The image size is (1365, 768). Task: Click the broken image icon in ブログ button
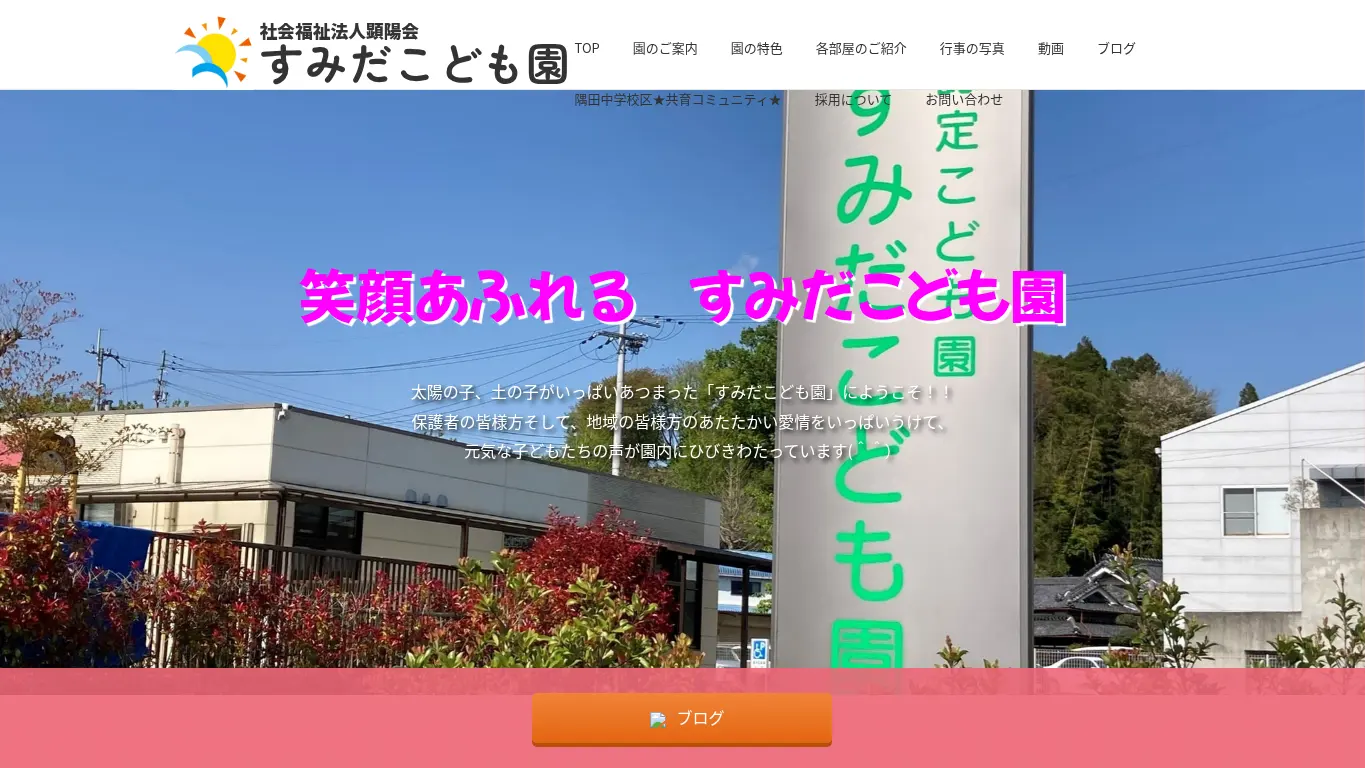(658, 720)
